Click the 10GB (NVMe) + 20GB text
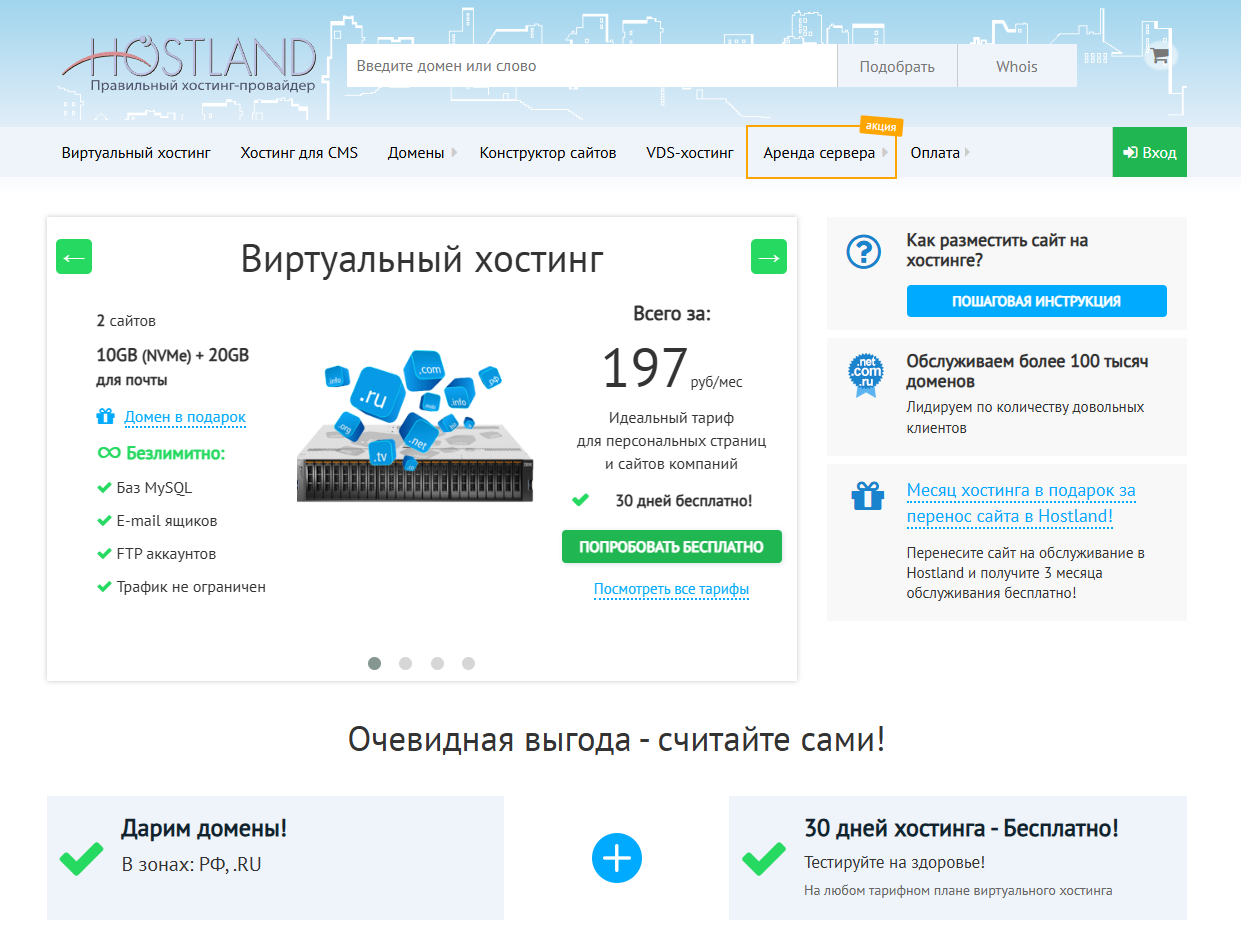Viewport: 1241px width, 947px height. (173, 355)
